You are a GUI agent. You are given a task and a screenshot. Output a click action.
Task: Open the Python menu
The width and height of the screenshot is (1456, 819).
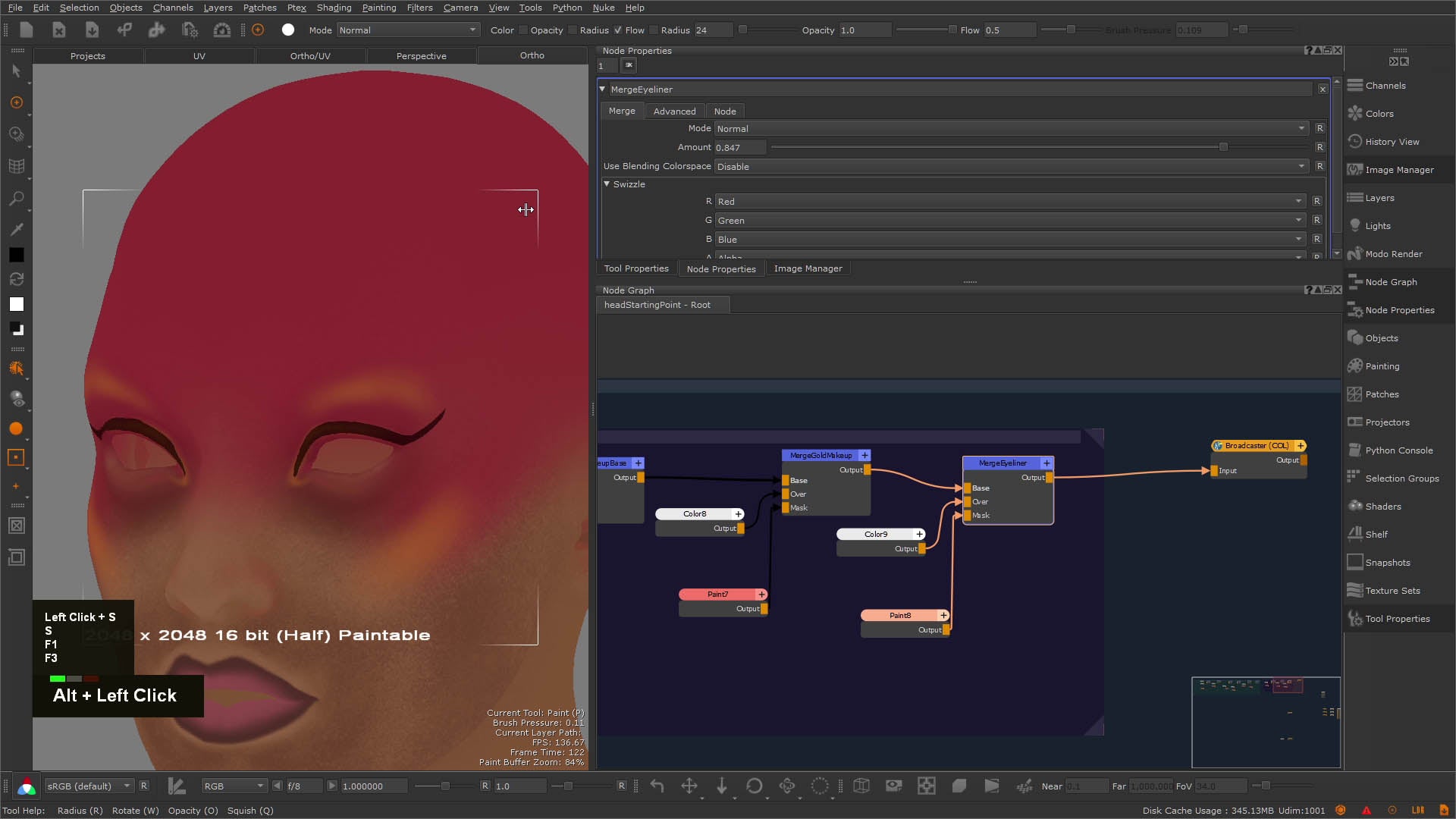pyautogui.click(x=567, y=8)
